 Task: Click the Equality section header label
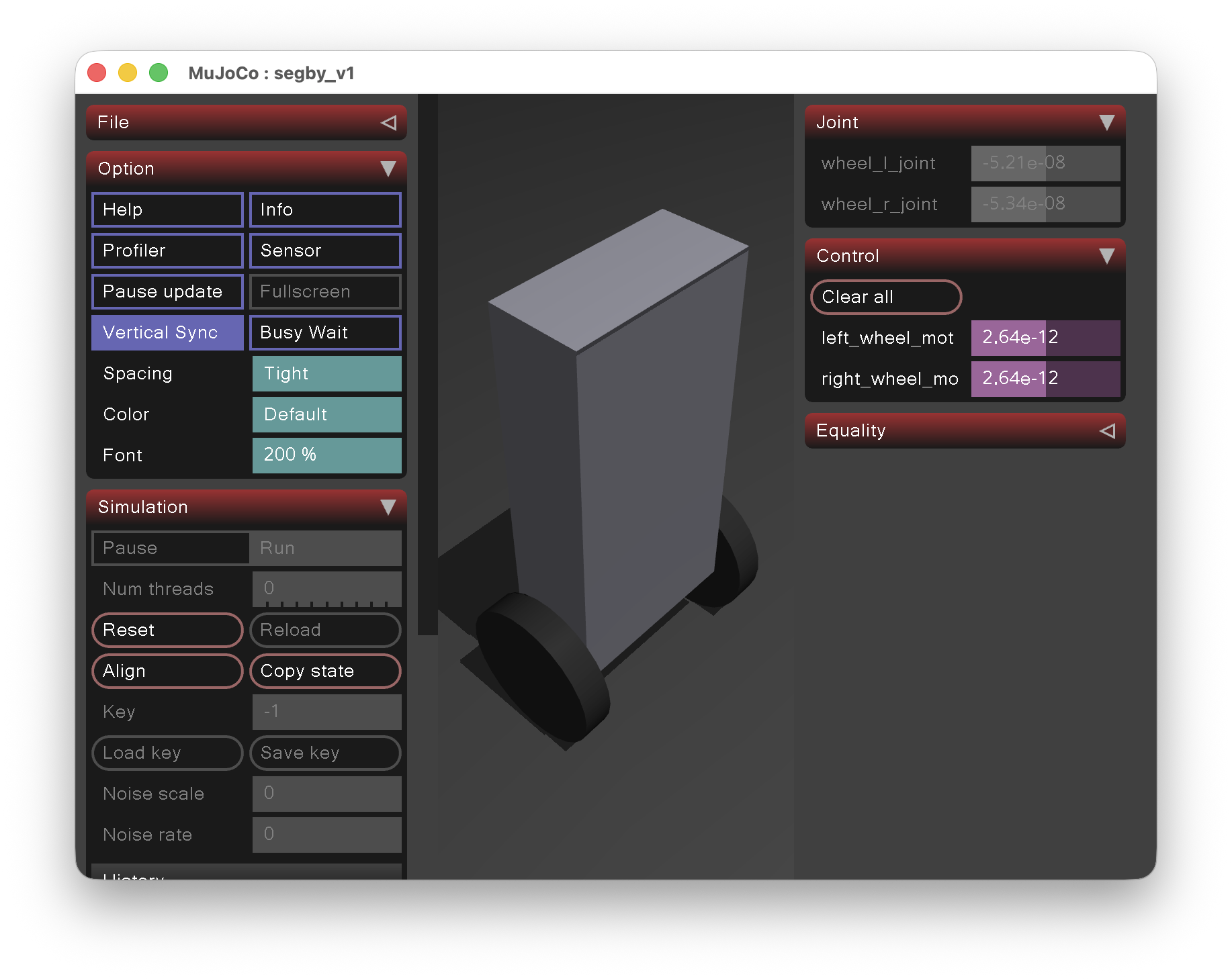coord(850,430)
